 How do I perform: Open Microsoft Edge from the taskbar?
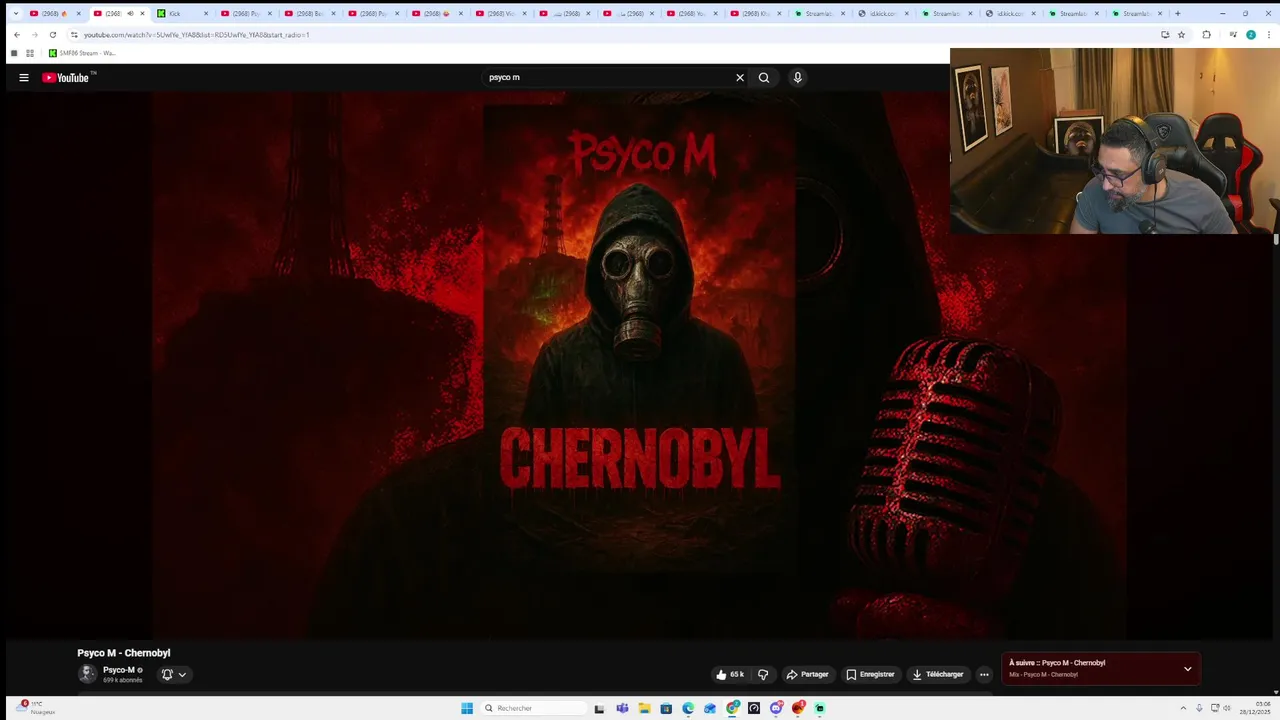pyautogui.click(x=688, y=708)
